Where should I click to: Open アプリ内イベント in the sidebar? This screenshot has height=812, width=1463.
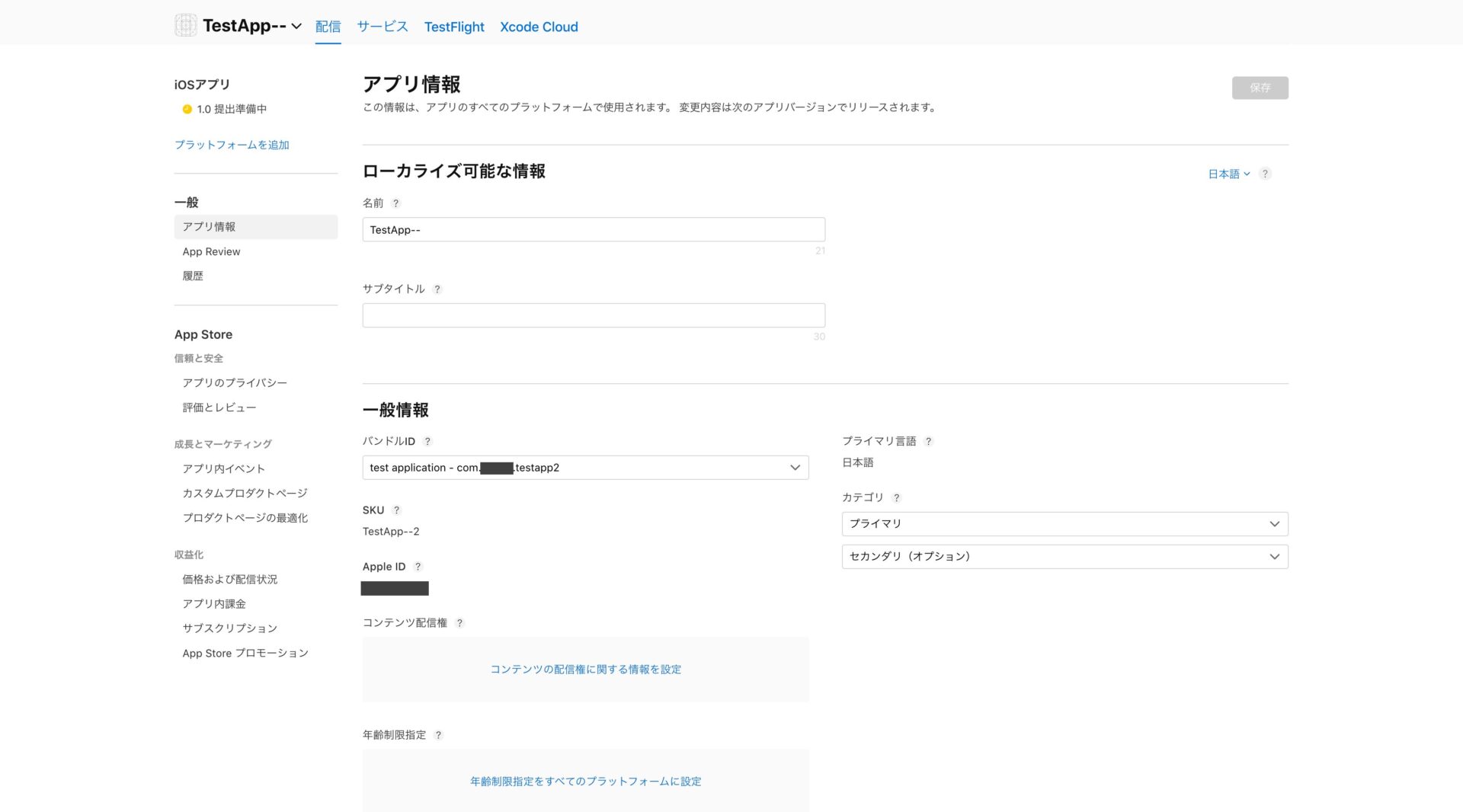224,468
